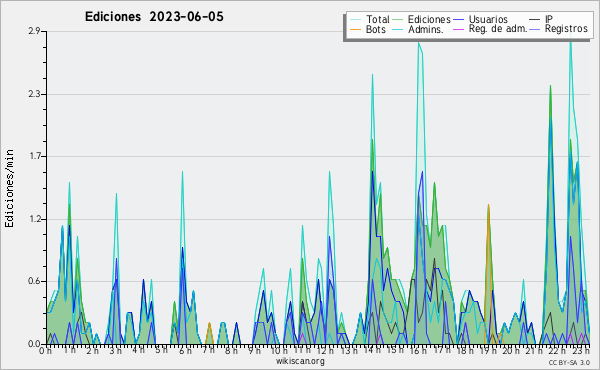Click the green Ediciones peak near 22 h

550,86
